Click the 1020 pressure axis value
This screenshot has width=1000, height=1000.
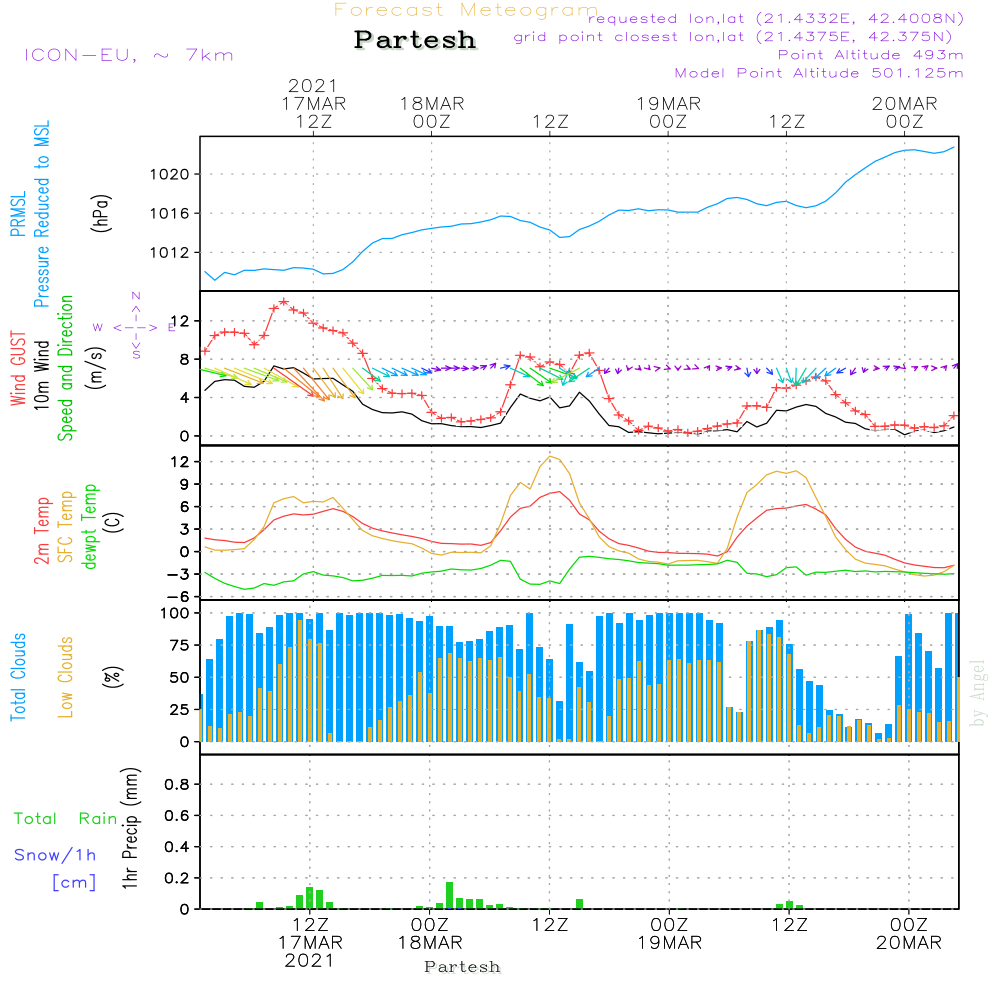point(170,174)
